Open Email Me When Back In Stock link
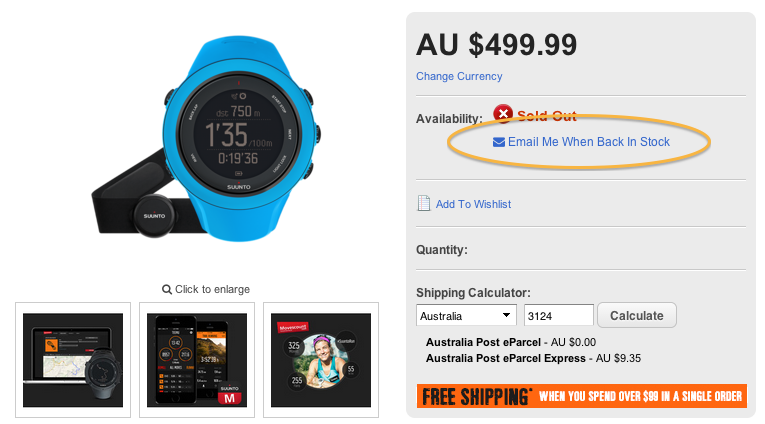This screenshot has height=424, width=765. point(589,142)
